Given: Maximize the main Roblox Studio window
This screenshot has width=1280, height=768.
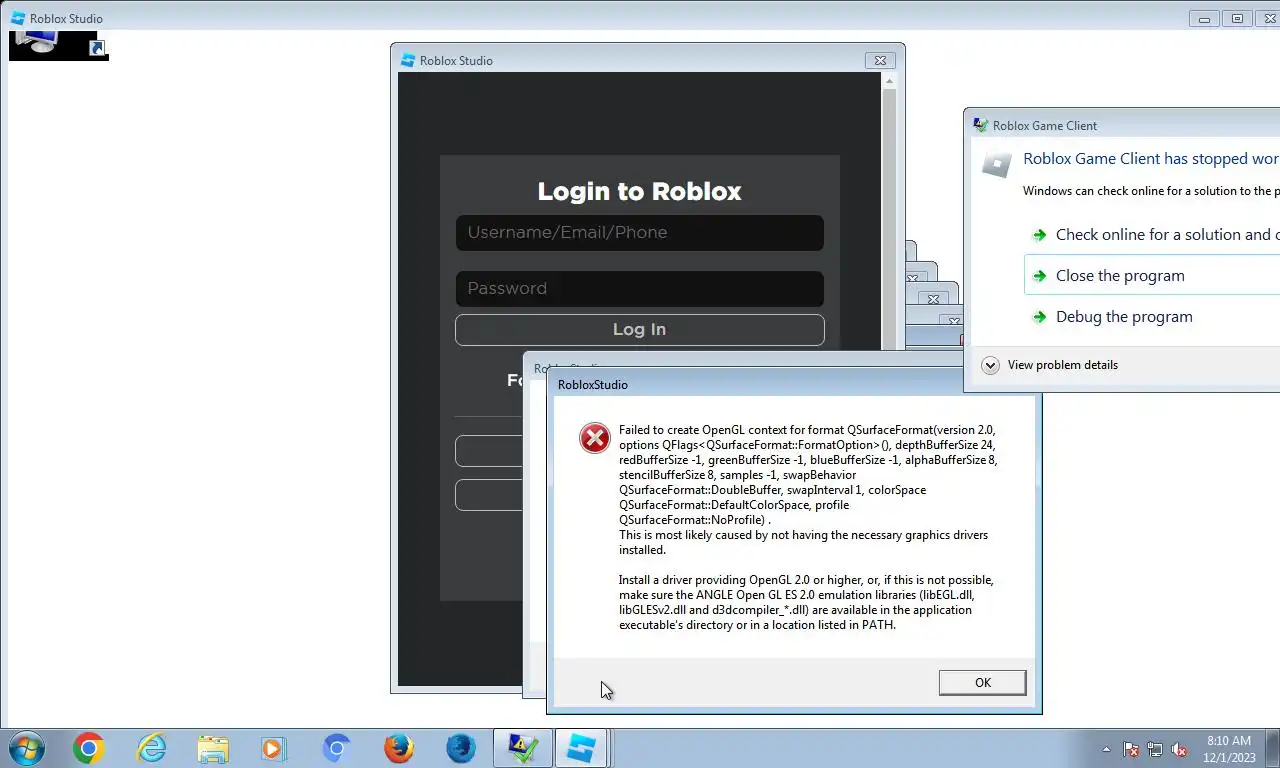Looking at the screenshot, I should (1237, 18).
